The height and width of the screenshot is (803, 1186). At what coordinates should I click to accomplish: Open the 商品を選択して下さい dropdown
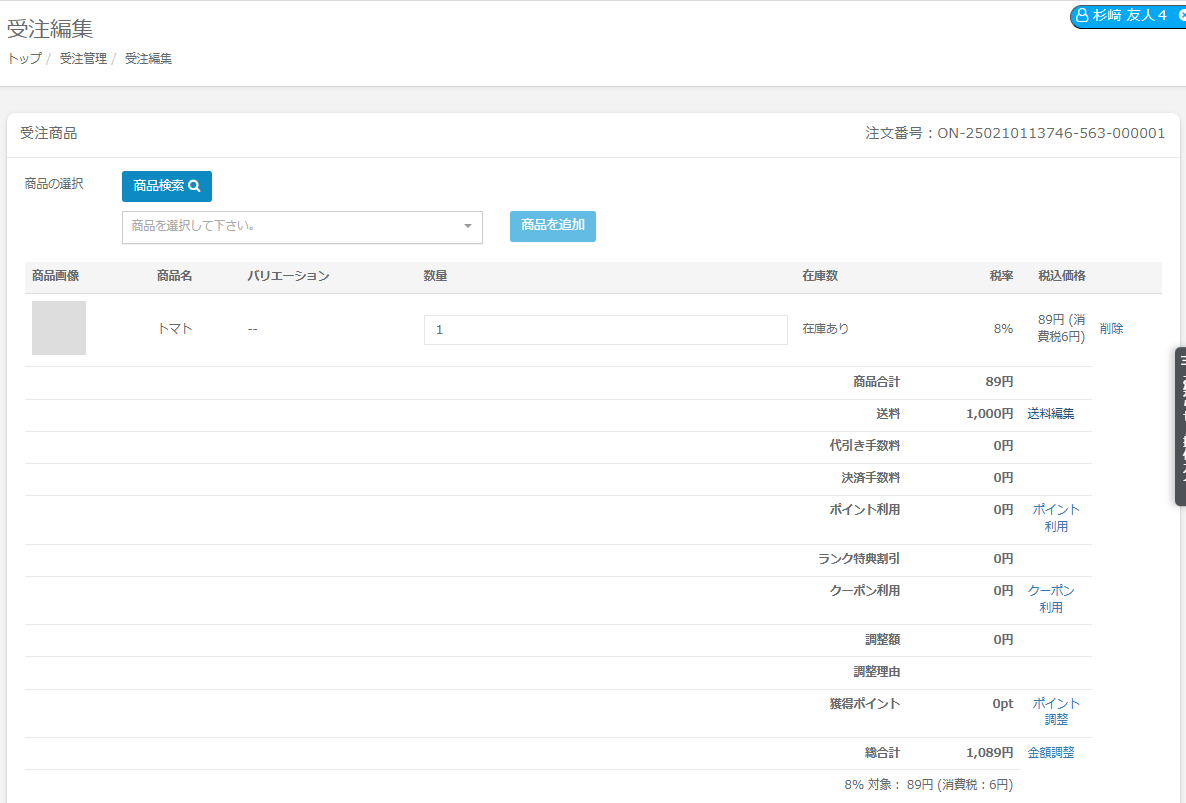[302, 227]
